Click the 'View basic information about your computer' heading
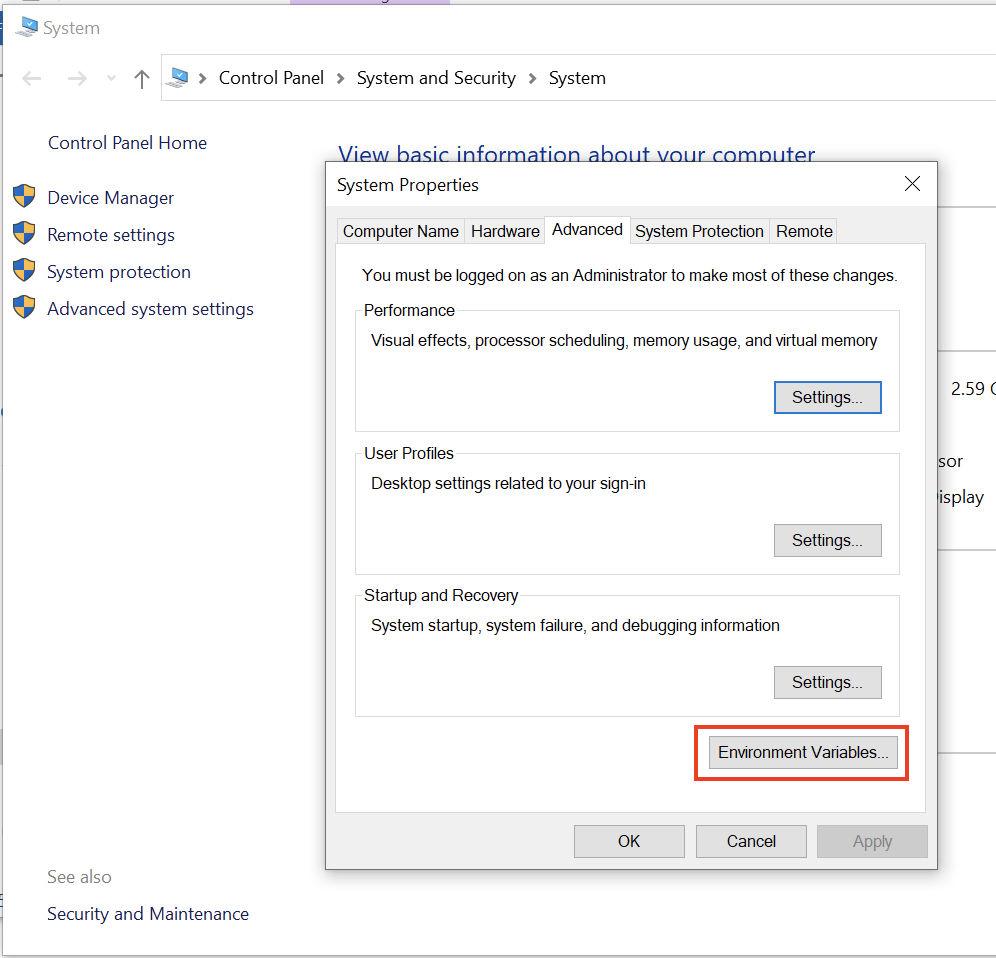 576,153
